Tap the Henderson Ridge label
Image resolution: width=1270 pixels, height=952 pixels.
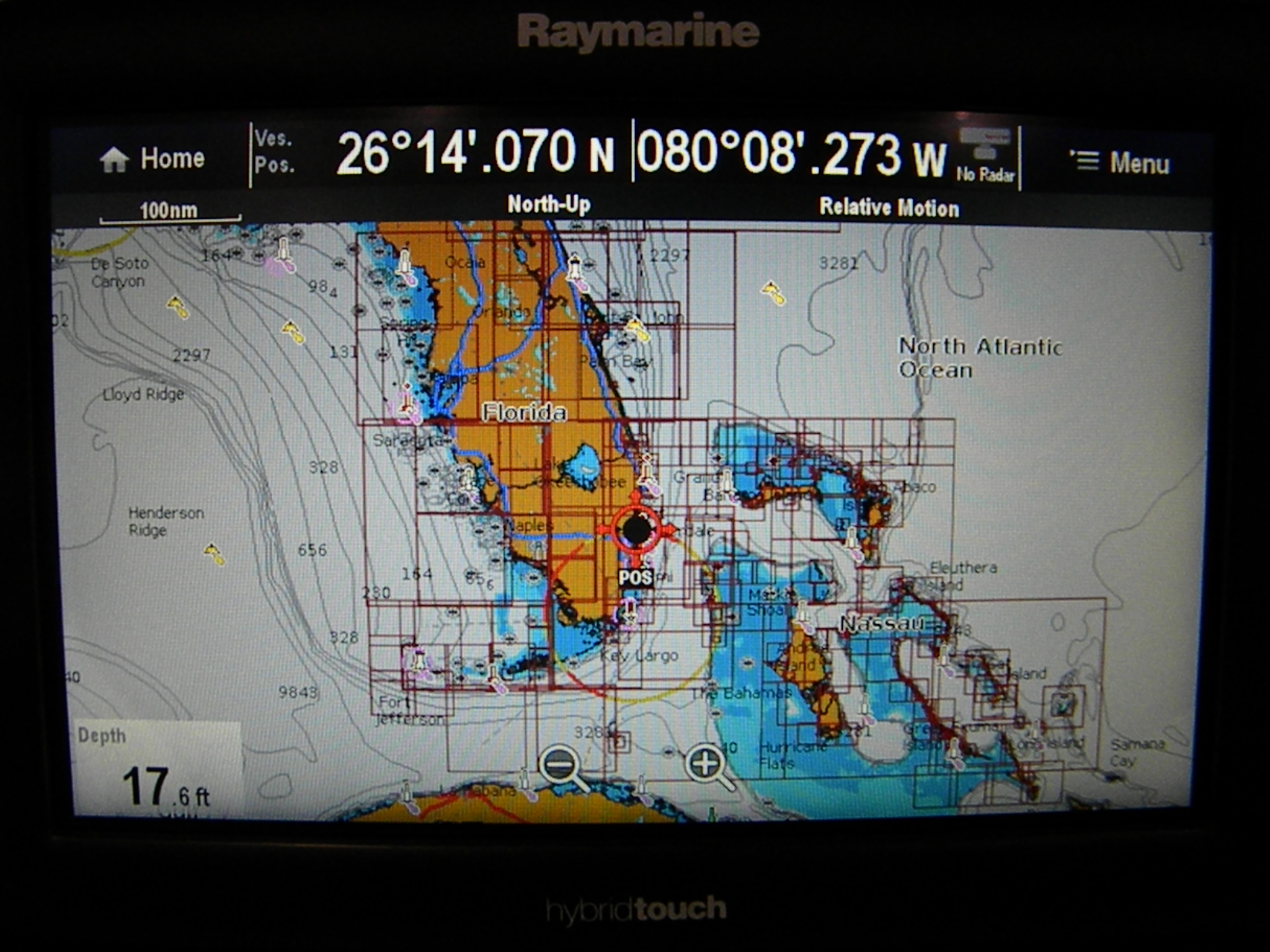166,521
